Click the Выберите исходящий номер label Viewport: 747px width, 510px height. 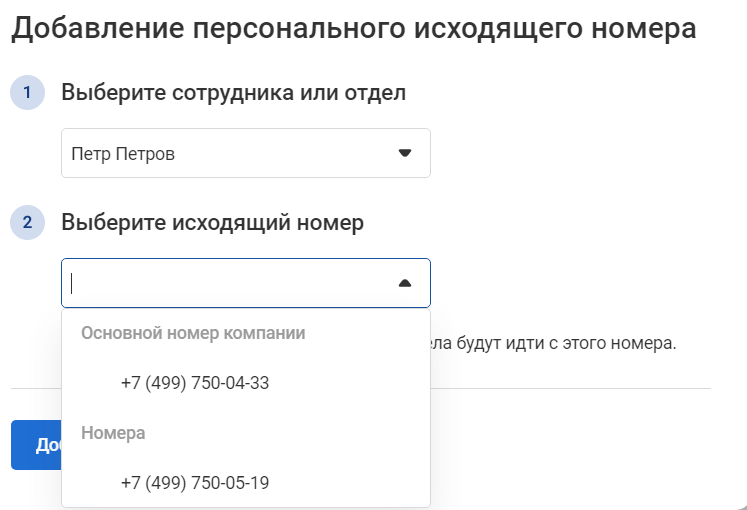click(212, 222)
